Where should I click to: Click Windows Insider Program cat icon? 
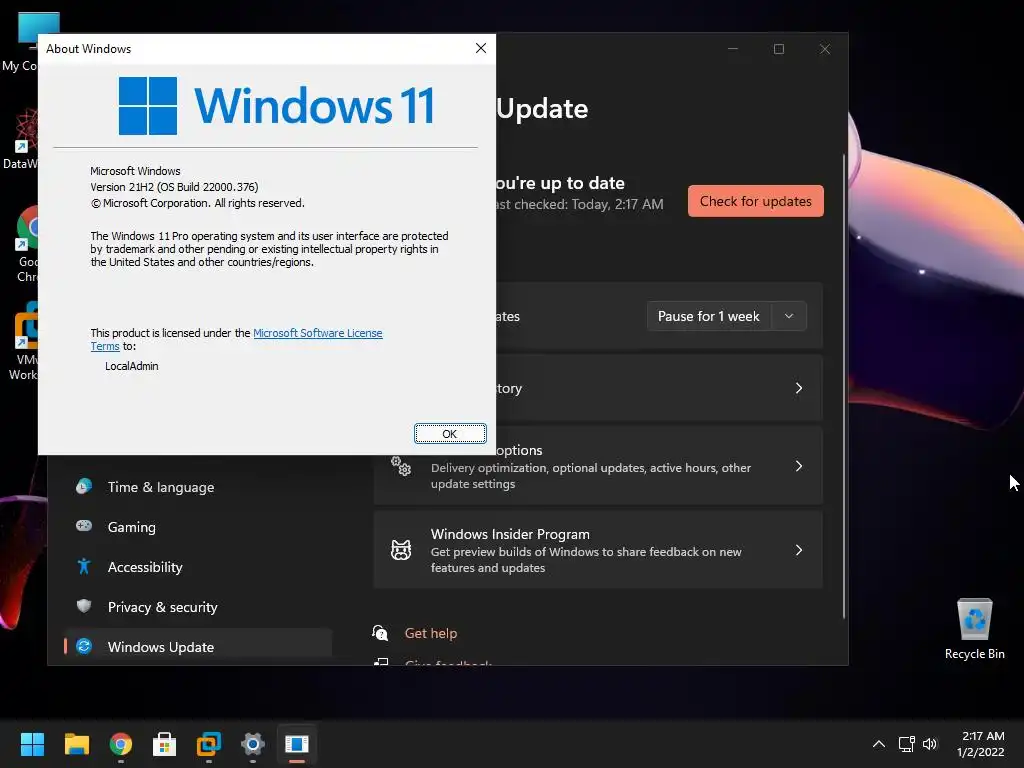pos(401,550)
